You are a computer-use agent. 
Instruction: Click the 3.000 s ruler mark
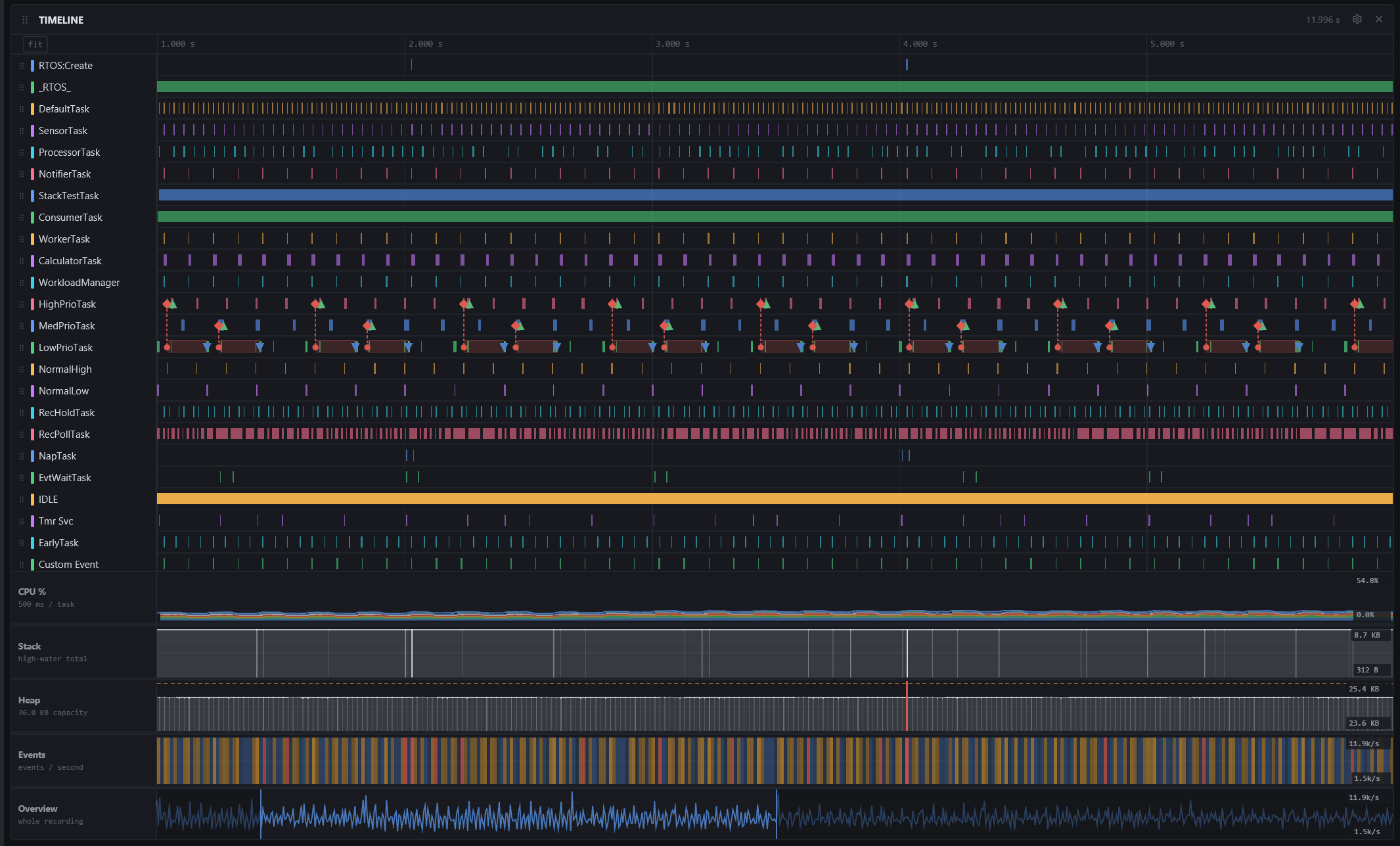673,44
